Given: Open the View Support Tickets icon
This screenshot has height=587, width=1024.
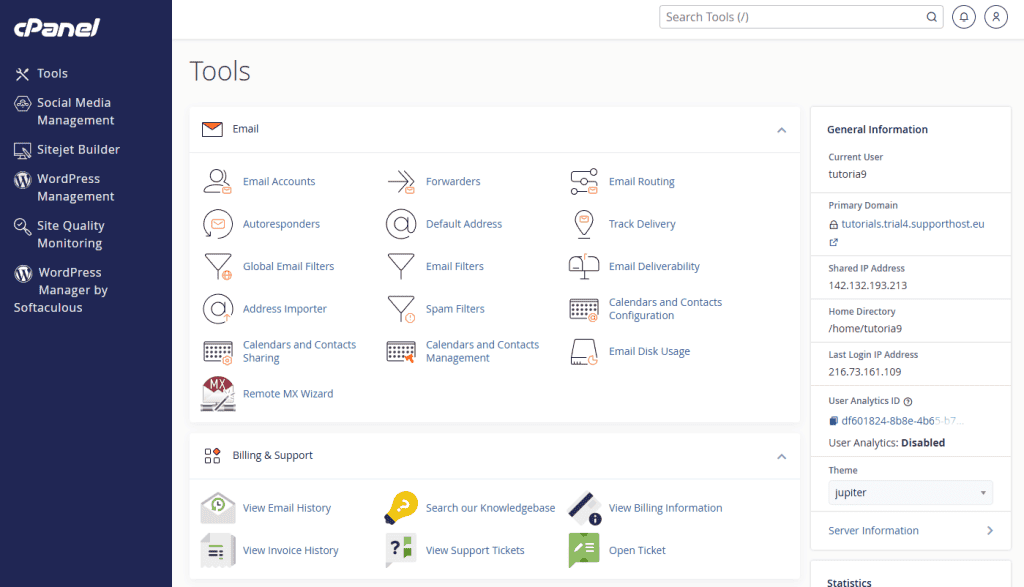Looking at the screenshot, I should pos(401,550).
